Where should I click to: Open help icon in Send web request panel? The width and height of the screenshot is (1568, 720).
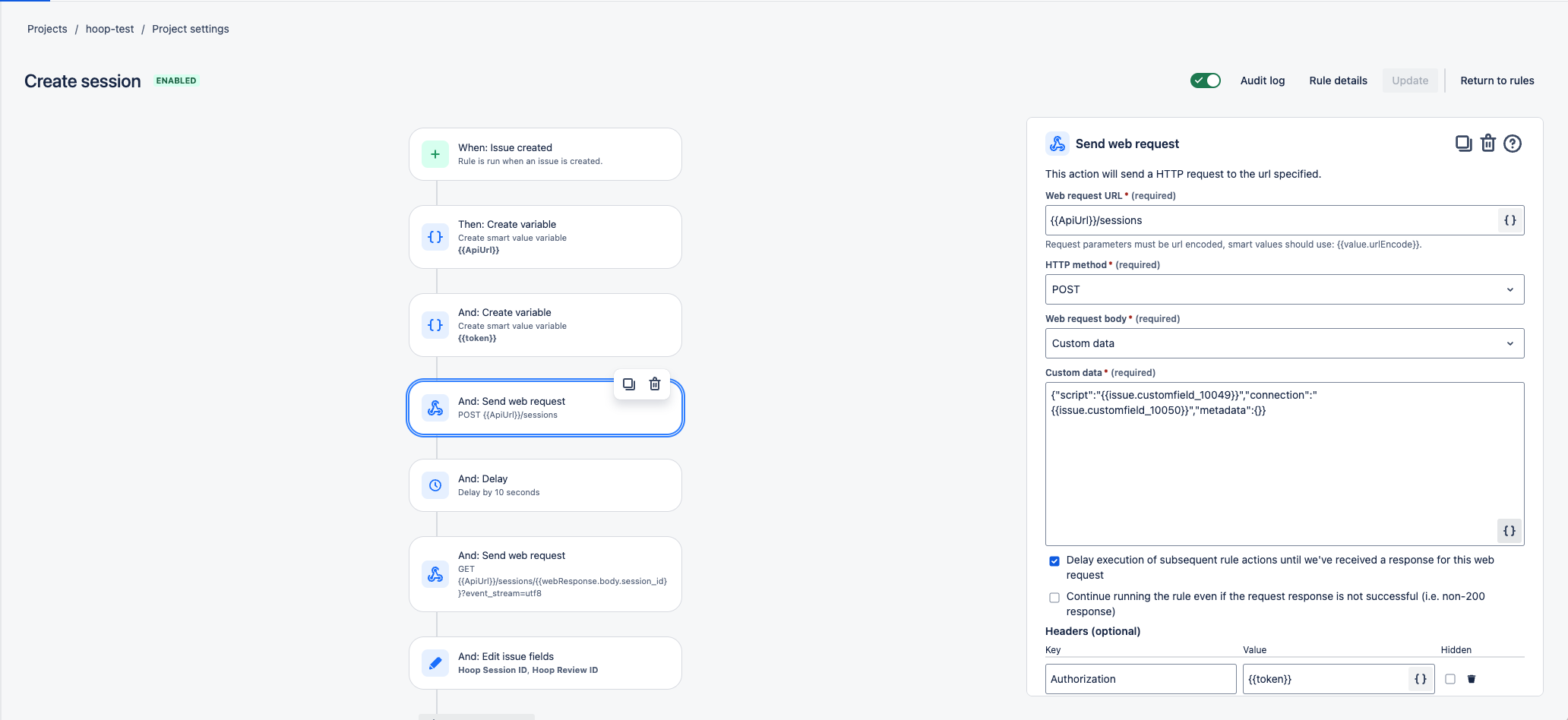[1513, 144]
